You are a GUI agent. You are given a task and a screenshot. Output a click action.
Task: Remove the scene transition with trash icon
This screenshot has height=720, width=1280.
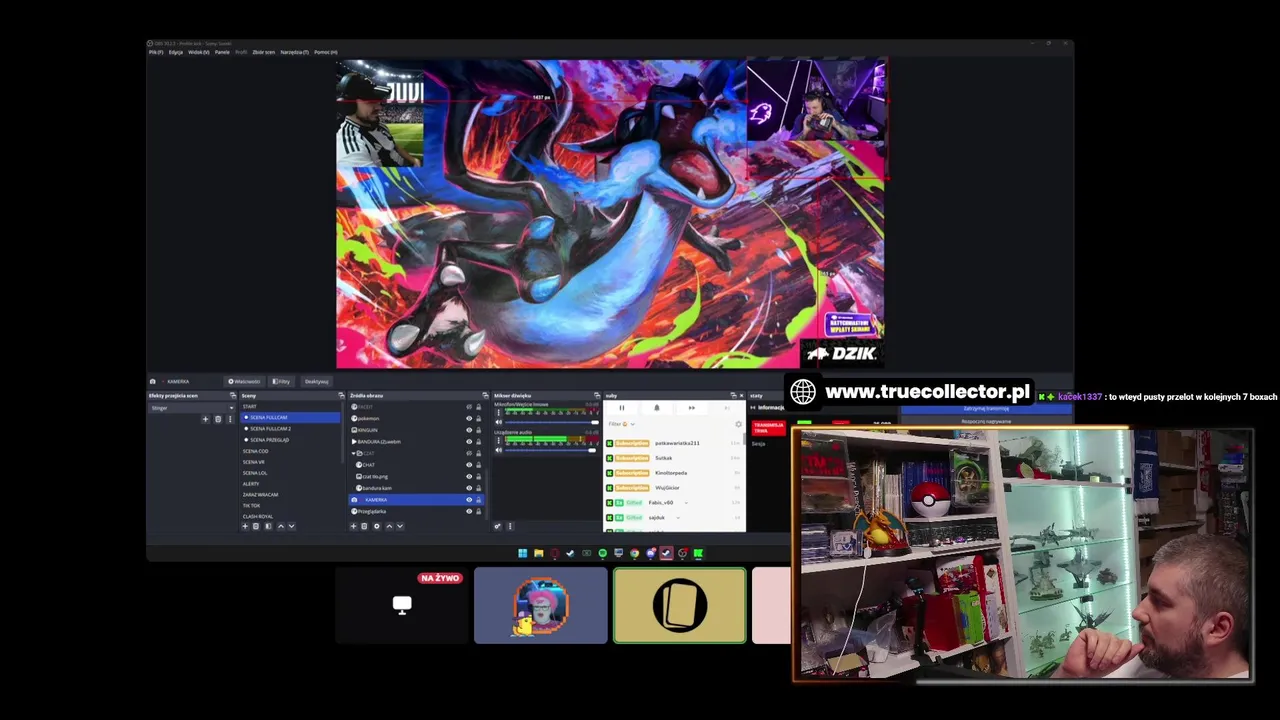click(218, 419)
